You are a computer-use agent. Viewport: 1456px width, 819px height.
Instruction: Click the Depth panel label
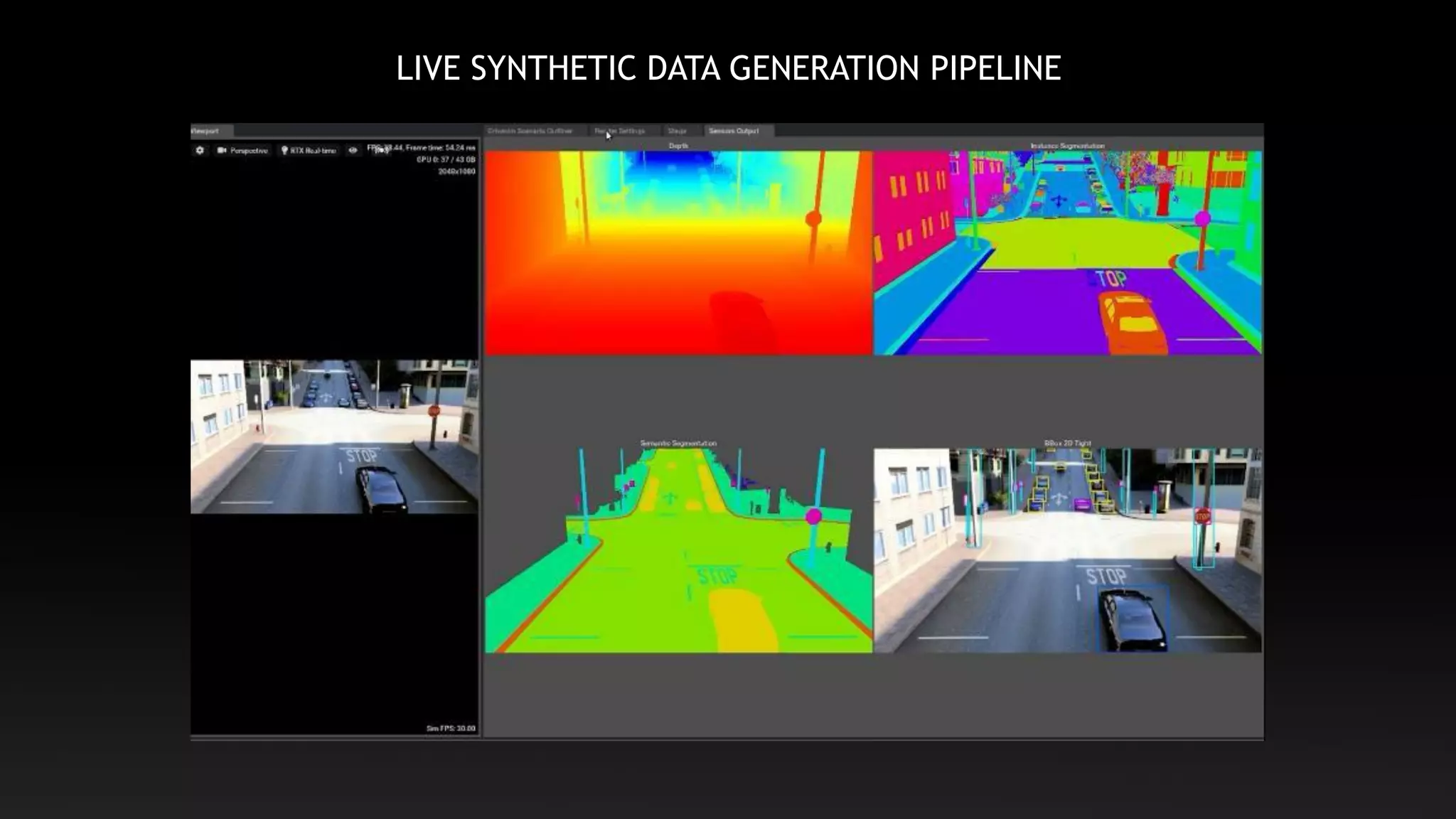click(x=678, y=146)
